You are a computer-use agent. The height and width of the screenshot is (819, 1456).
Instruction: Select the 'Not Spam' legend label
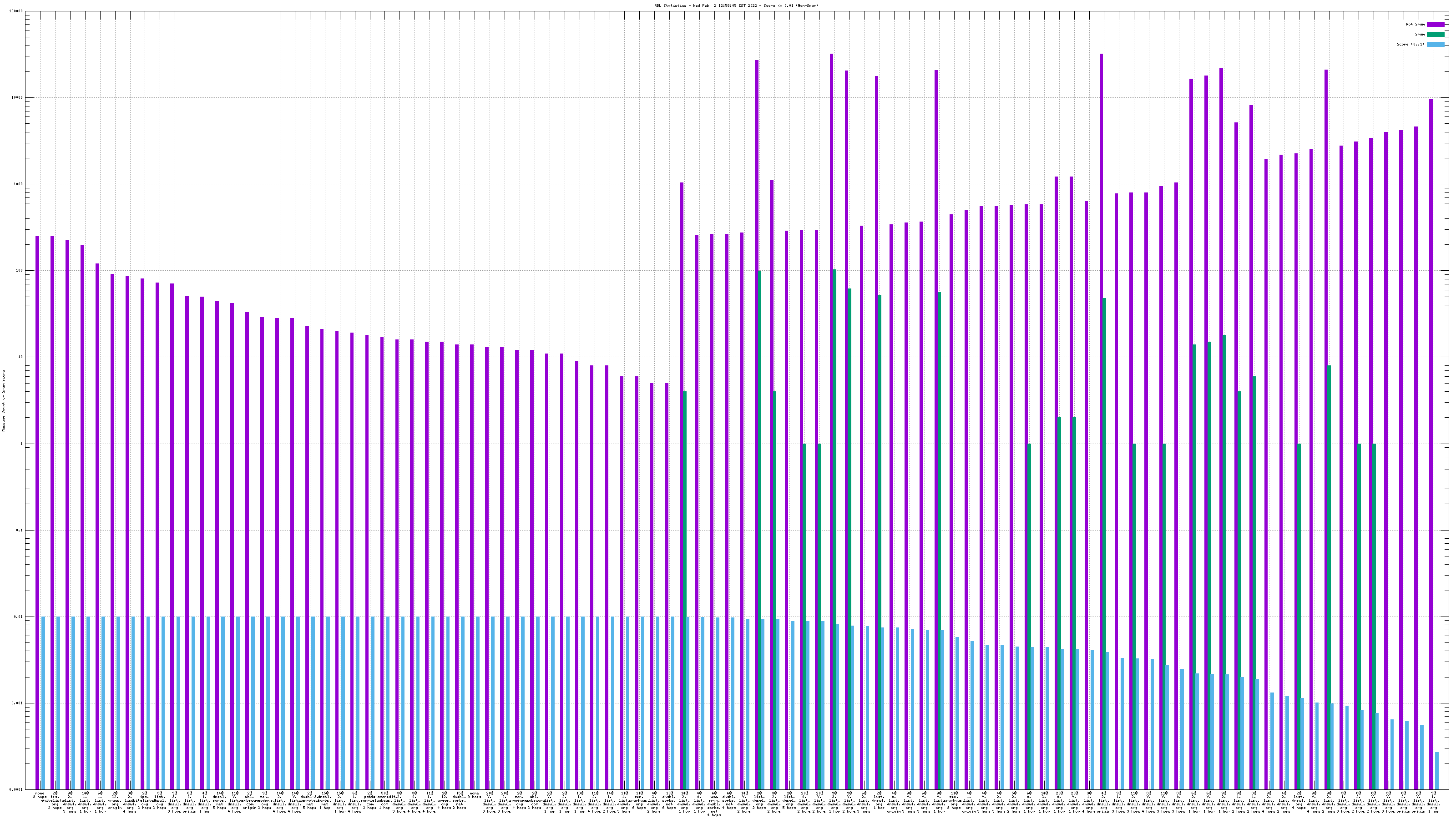(x=1416, y=24)
